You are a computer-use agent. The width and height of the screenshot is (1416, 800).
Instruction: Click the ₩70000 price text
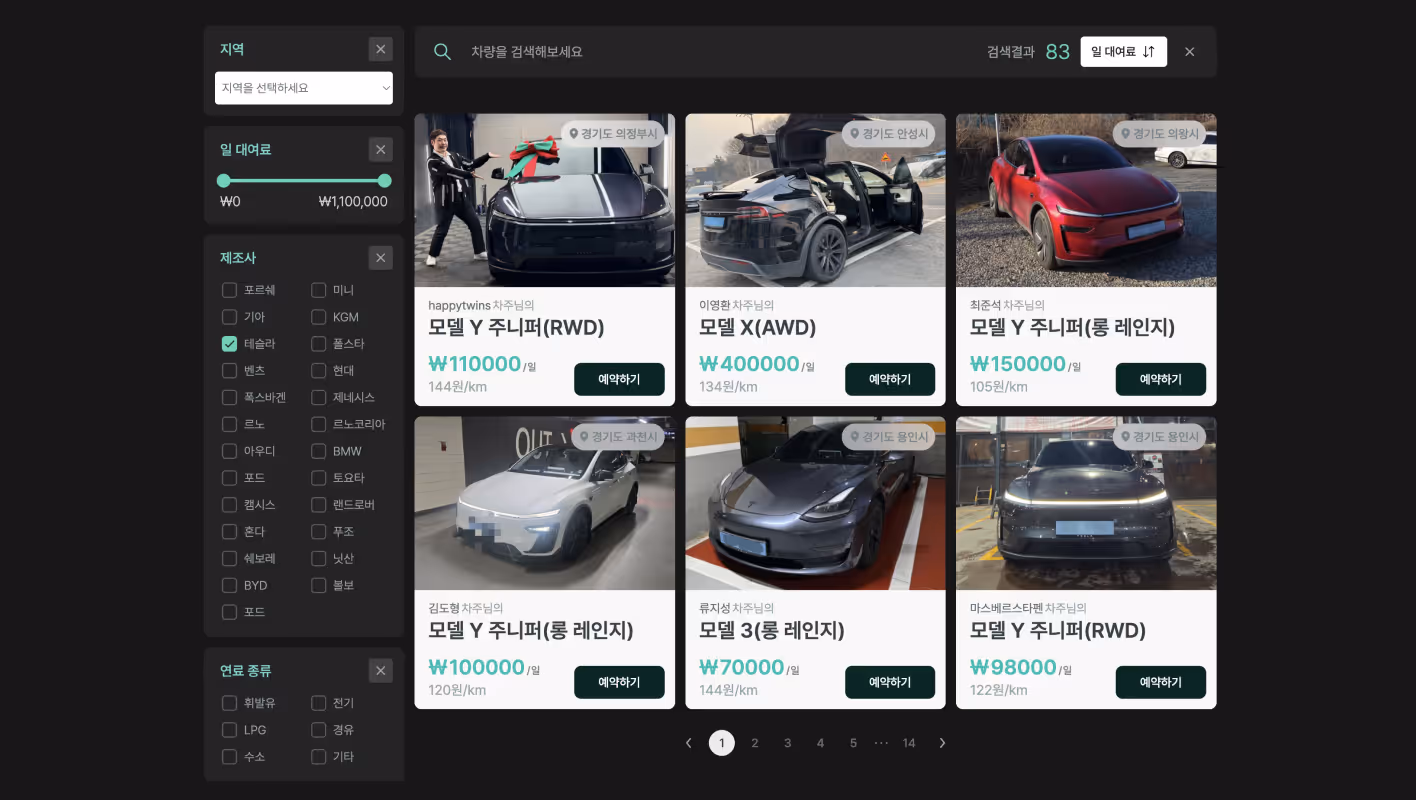pyautogui.click(x=741, y=667)
